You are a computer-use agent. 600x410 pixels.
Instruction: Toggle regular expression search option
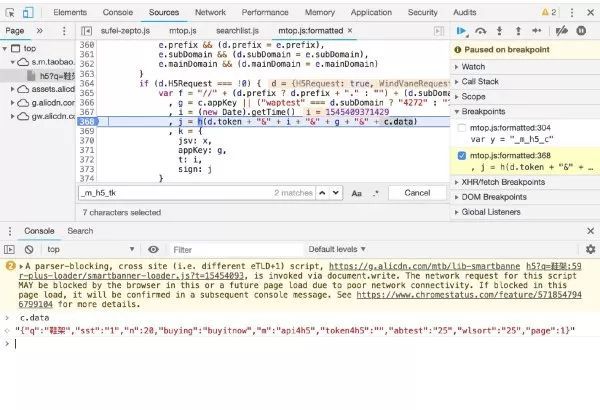pyautogui.click(x=376, y=193)
